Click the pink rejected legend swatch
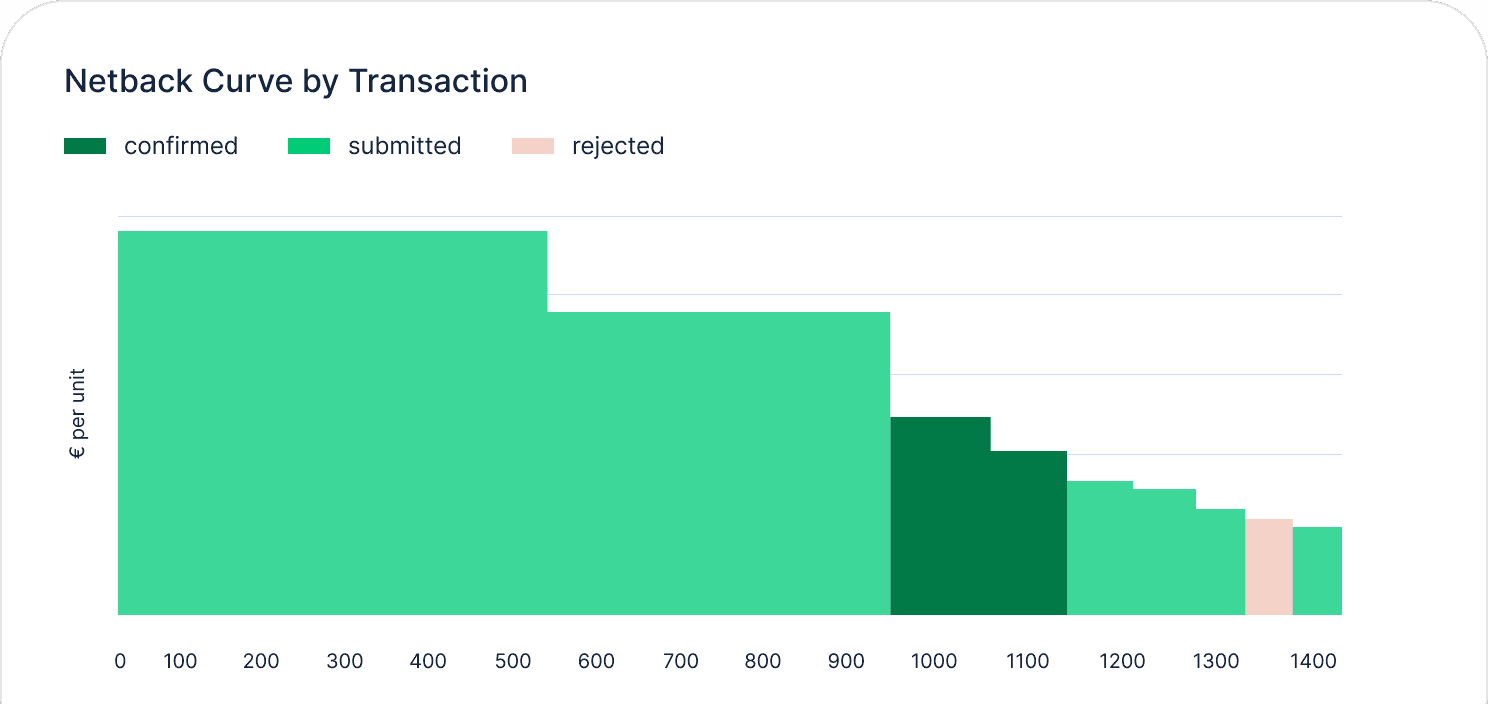The image size is (1488, 704). coord(533,146)
